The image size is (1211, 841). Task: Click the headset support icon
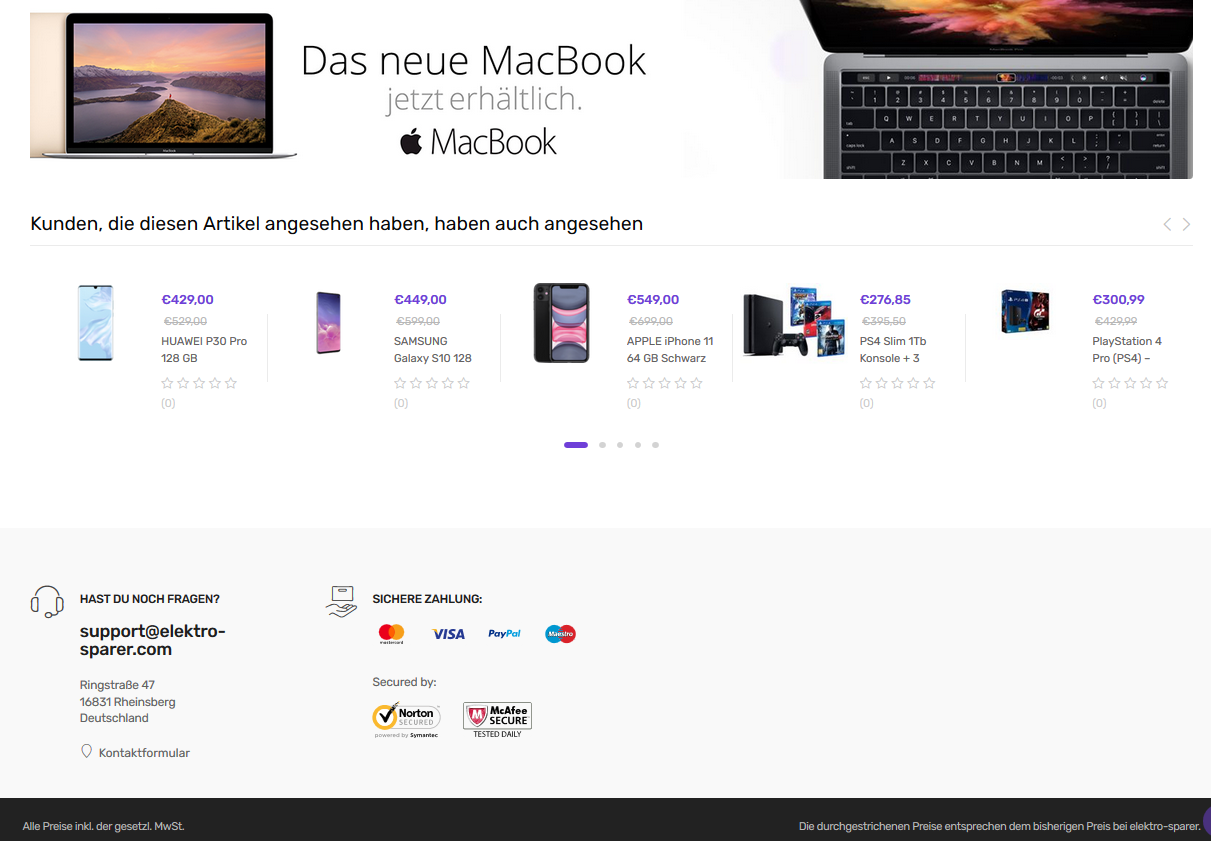click(47, 602)
